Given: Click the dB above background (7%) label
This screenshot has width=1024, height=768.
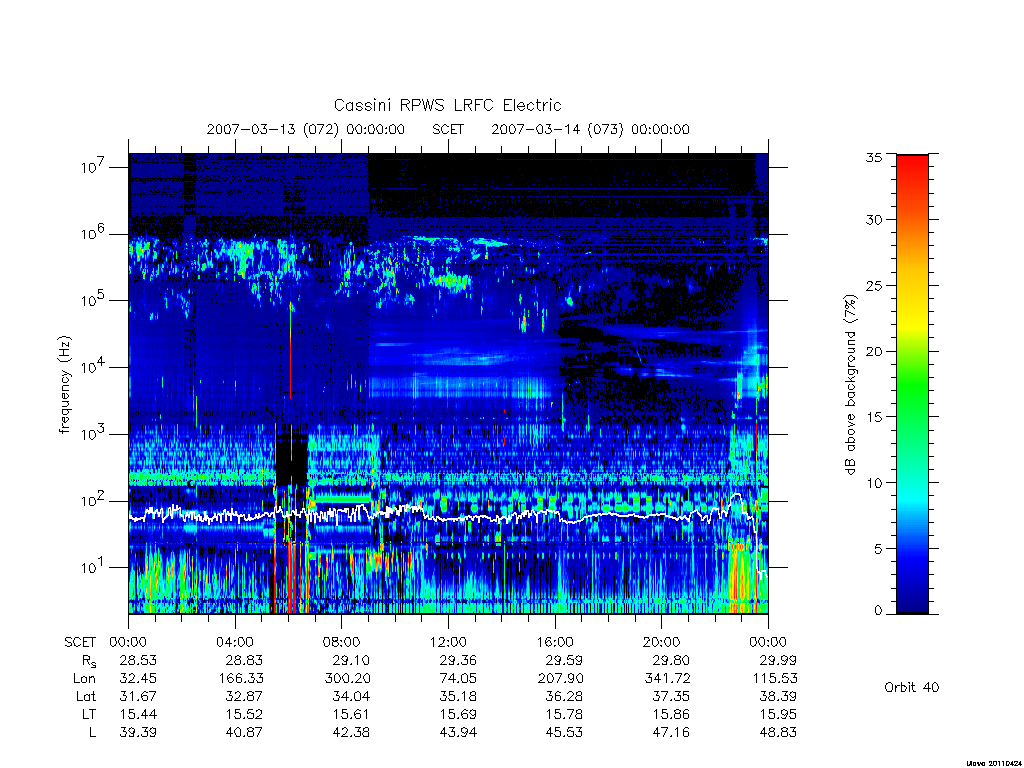Looking at the screenshot, I should [850, 385].
